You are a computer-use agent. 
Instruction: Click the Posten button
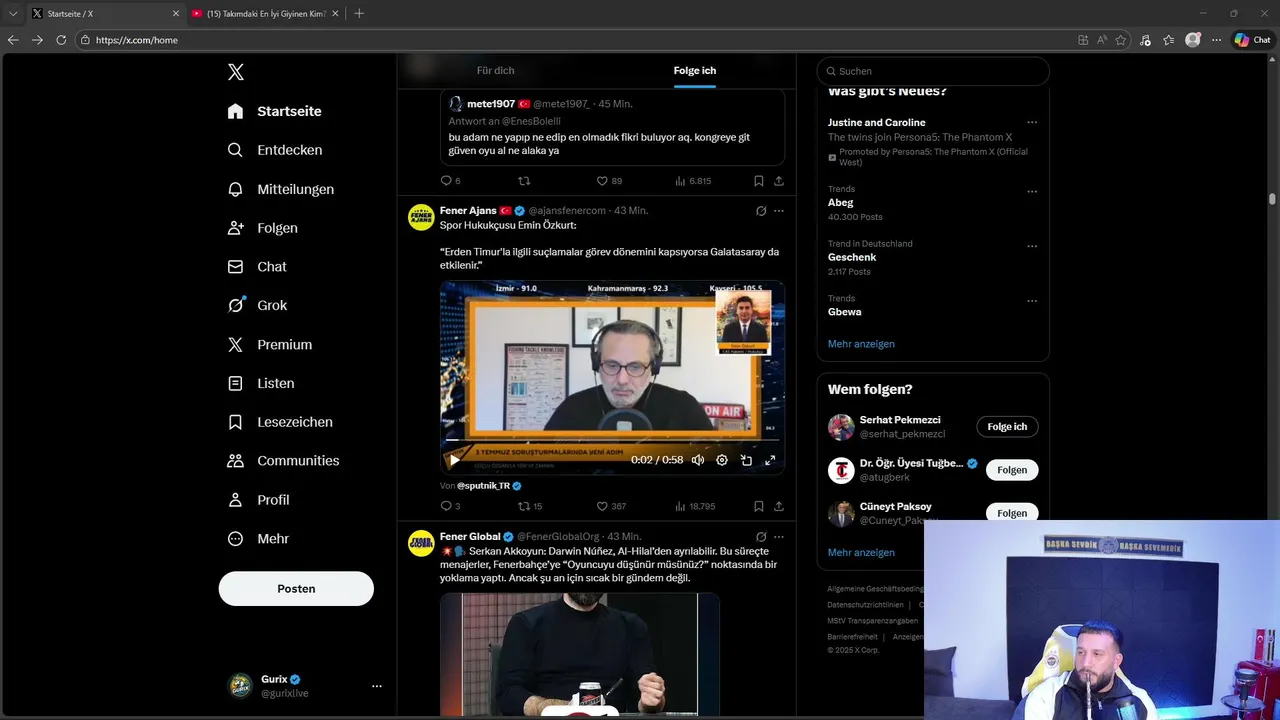tap(296, 589)
